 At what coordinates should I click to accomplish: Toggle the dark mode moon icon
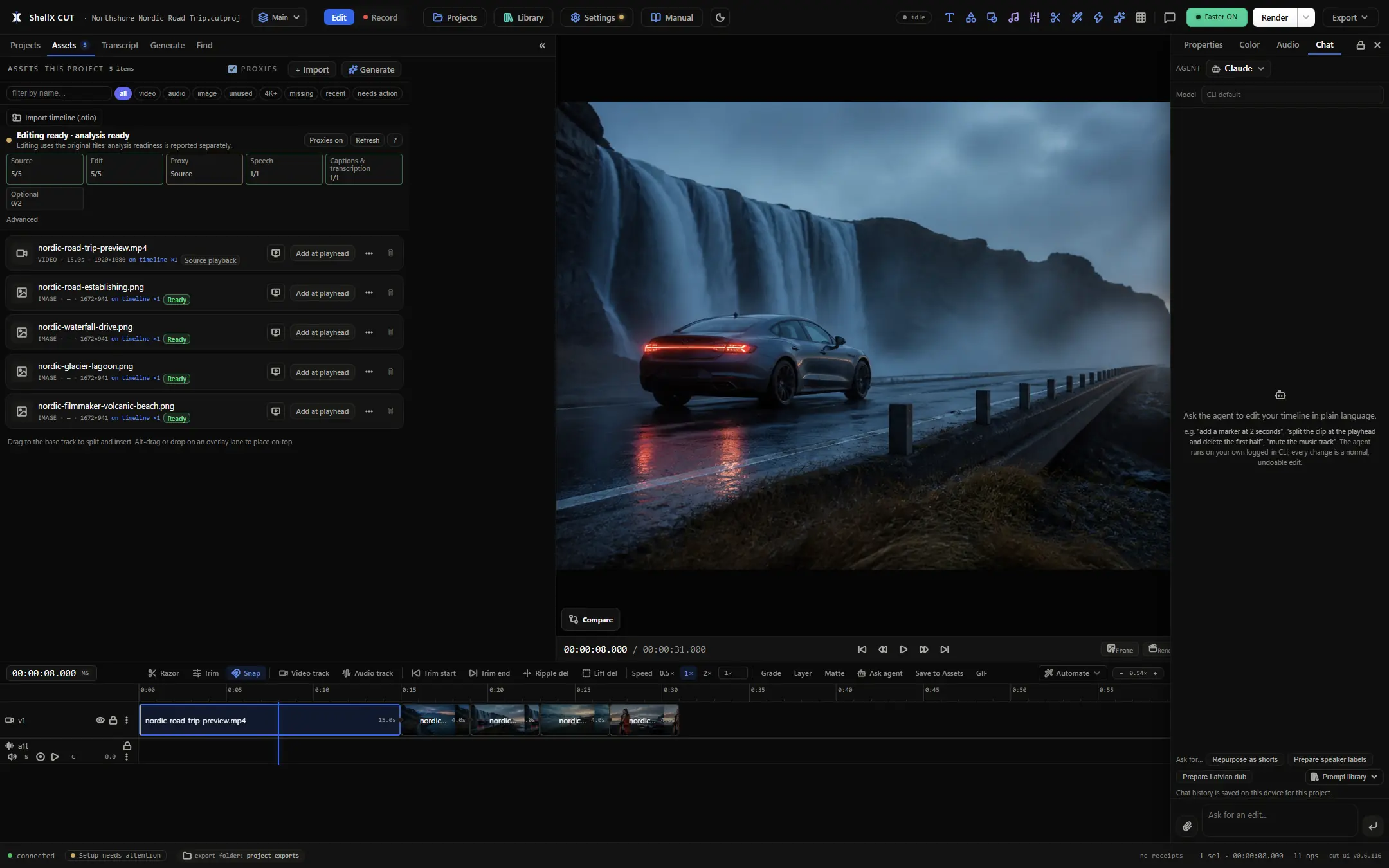(720, 17)
